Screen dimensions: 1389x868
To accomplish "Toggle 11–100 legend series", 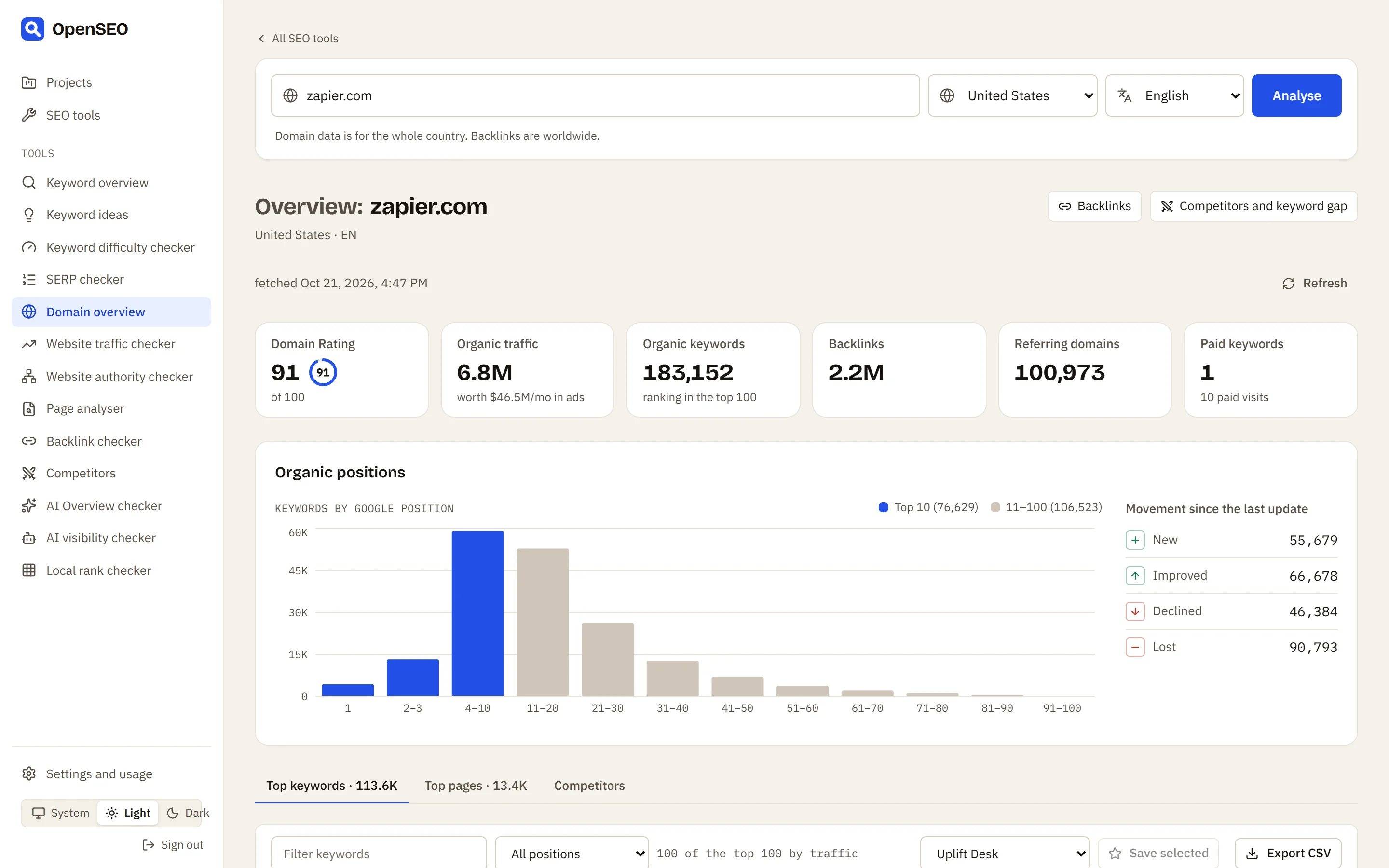I will pyautogui.click(x=1046, y=507).
